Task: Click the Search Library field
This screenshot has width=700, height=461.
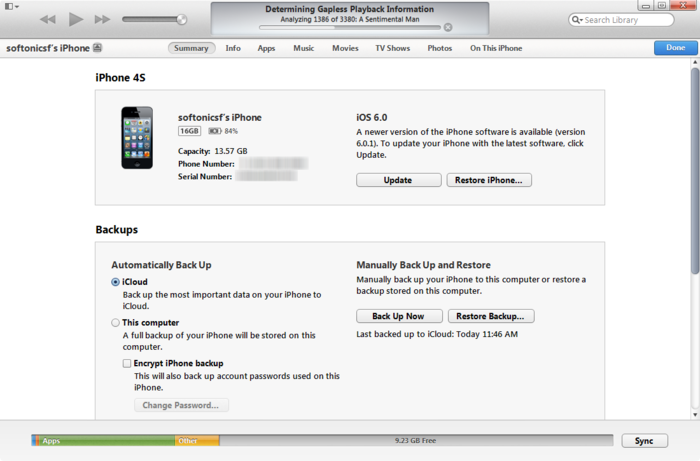Action: 621,20
